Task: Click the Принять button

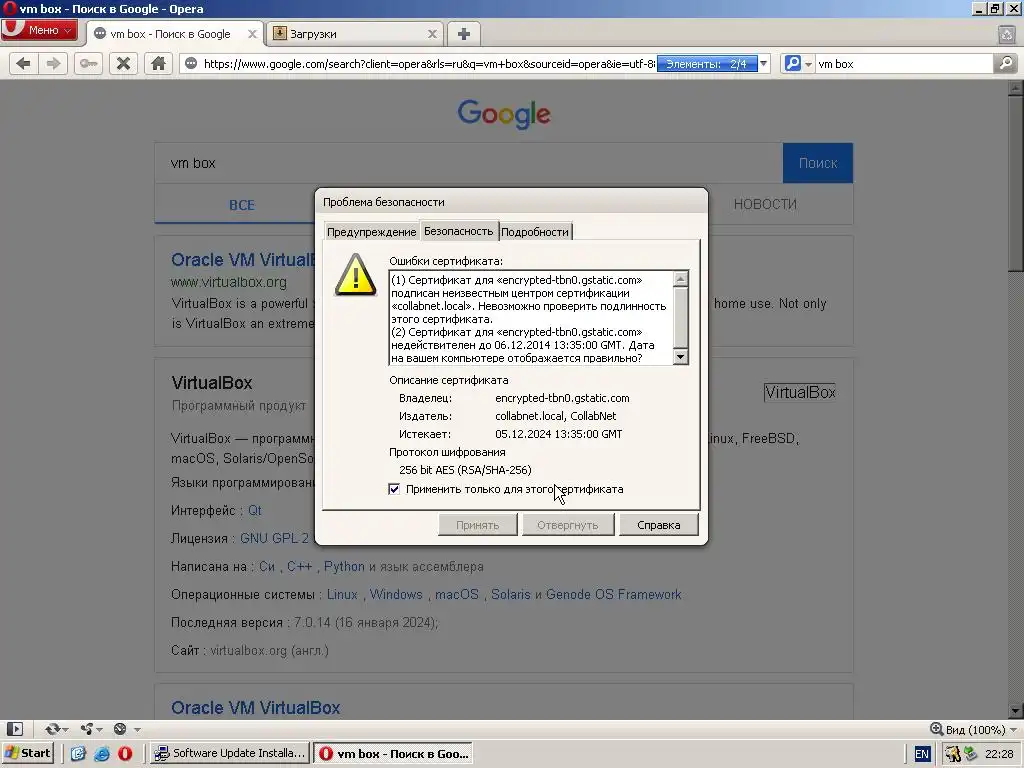Action: [477, 525]
